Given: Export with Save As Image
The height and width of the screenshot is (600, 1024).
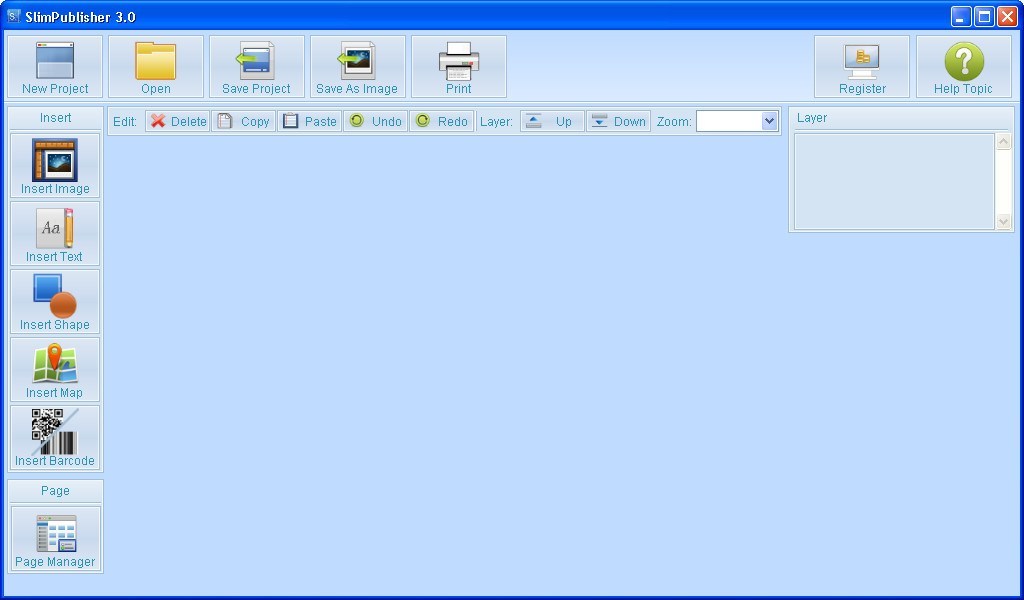Looking at the screenshot, I should [x=358, y=67].
